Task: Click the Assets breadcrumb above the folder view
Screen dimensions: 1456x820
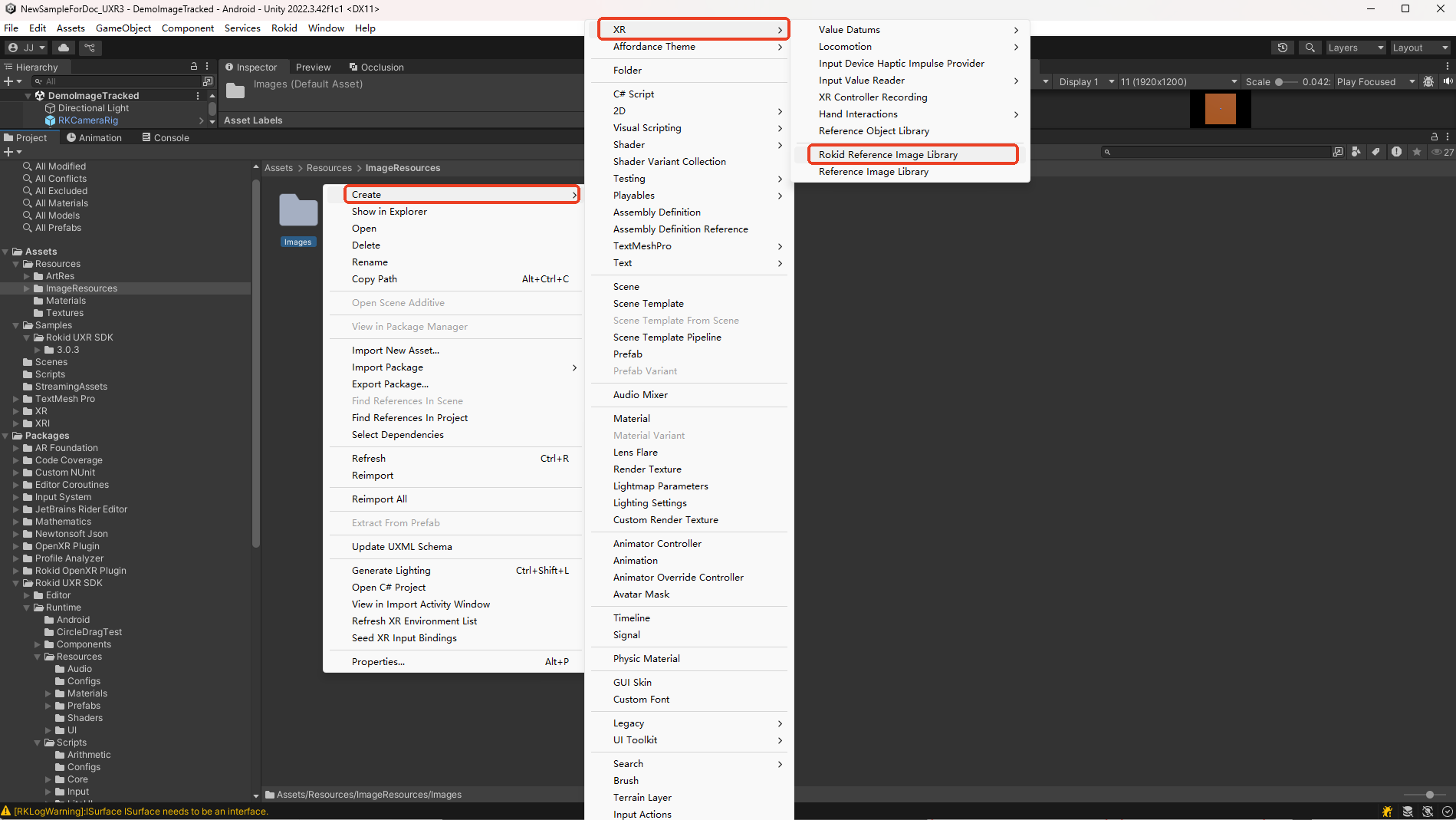Action: pos(278,167)
